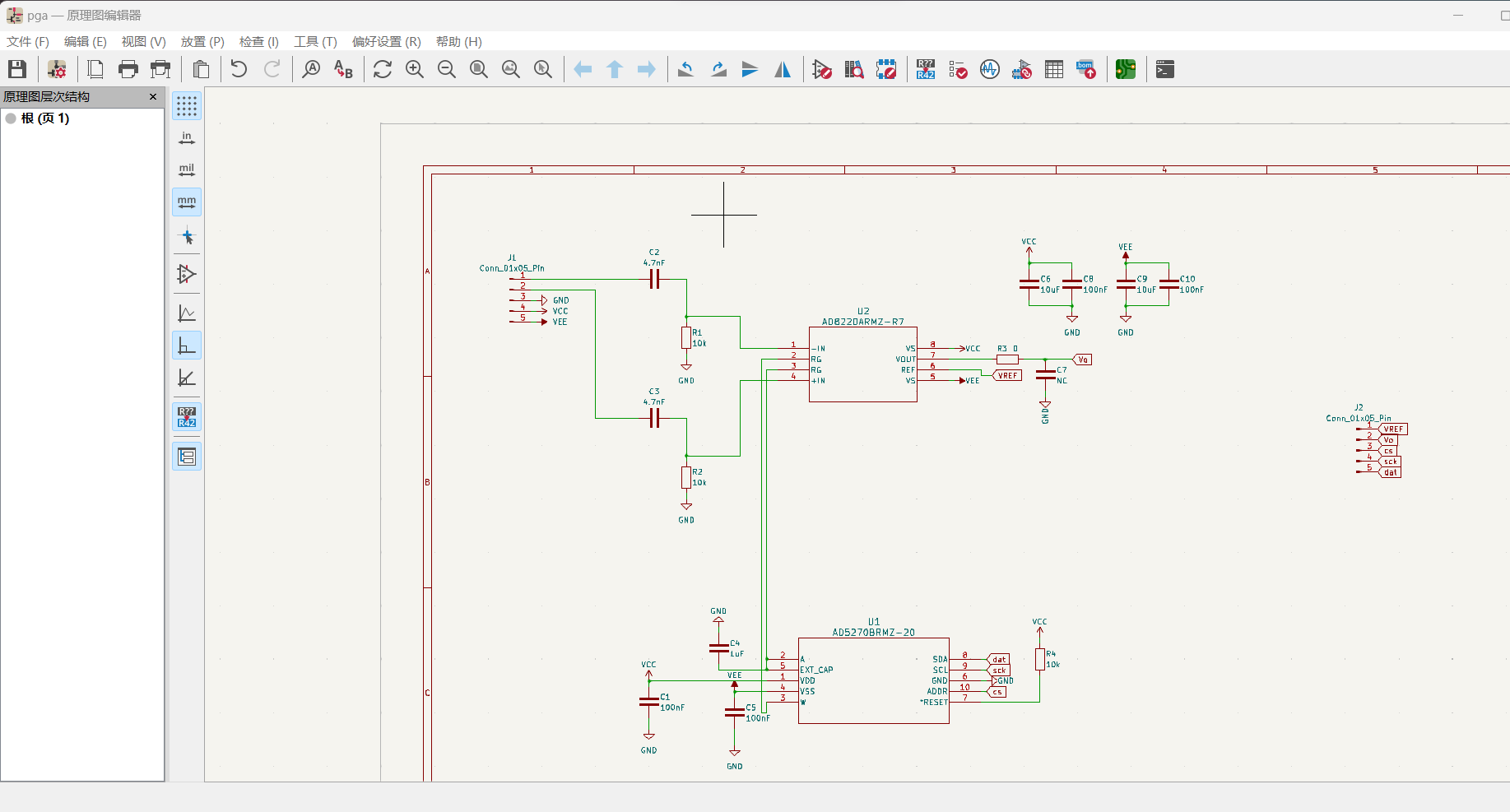The height and width of the screenshot is (812, 1510).
Task: Open the scripting console icon
Action: click(x=1165, y=70)
